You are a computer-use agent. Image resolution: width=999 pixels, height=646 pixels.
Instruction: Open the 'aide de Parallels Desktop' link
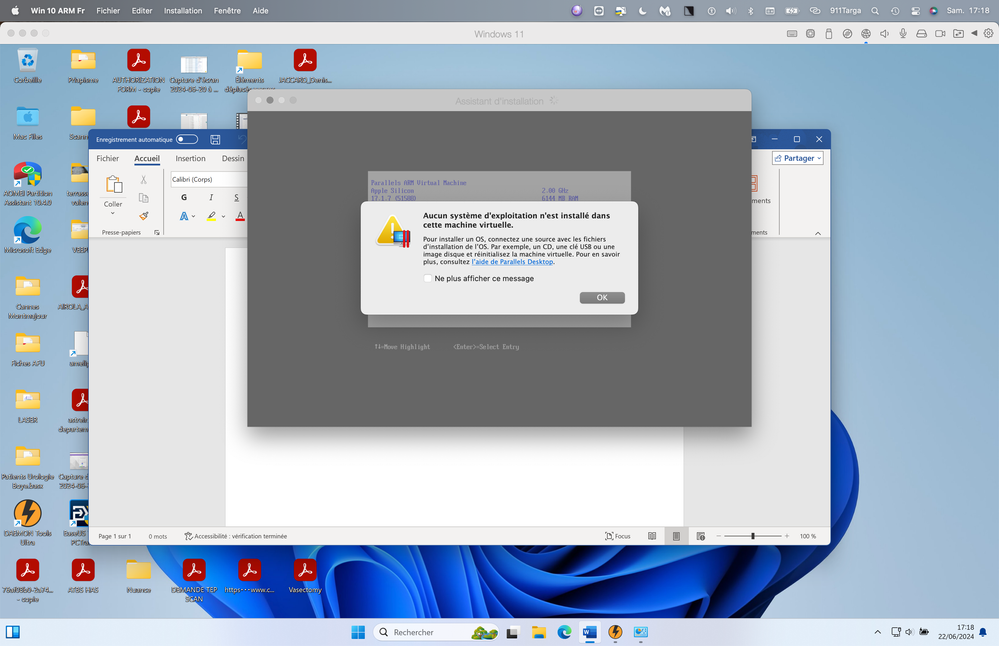(x=512, y=262)
